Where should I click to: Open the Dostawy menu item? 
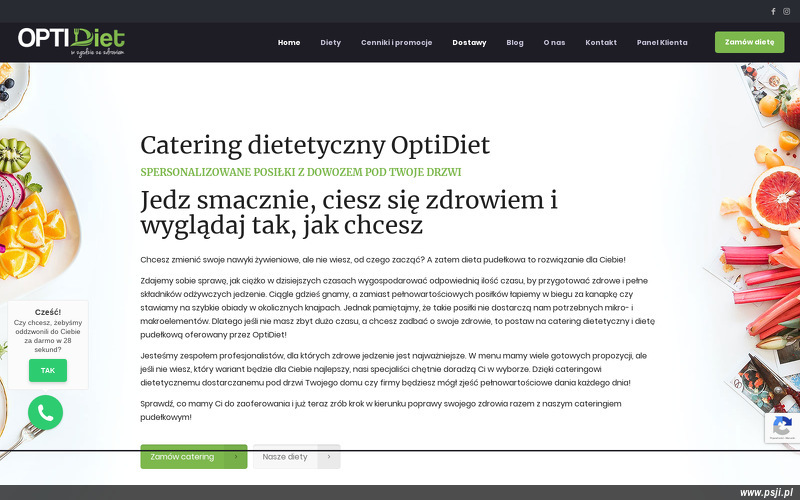click(x=469, y=42)
